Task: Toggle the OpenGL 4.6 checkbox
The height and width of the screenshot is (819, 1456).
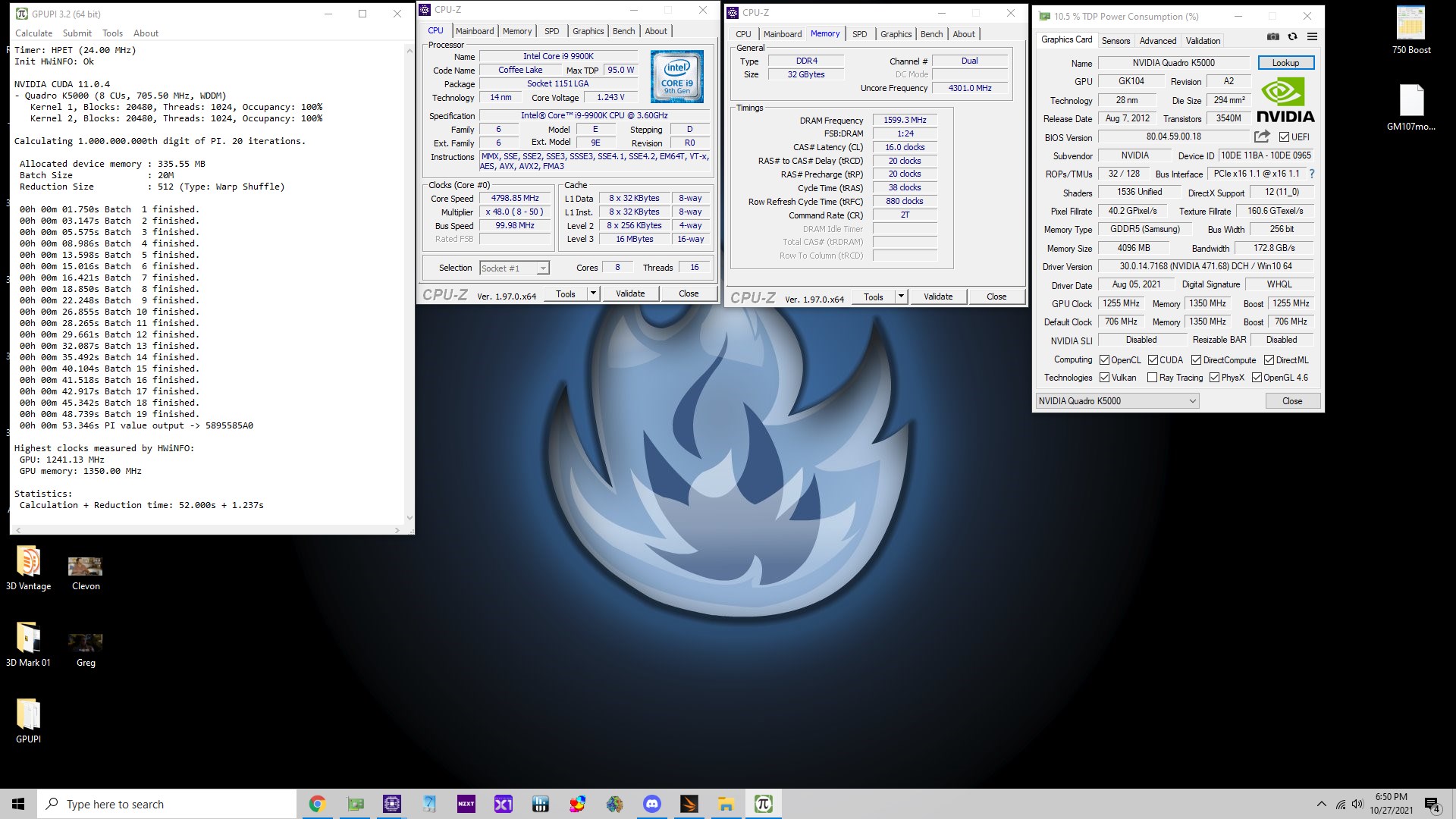Action: coord(1257,378)
